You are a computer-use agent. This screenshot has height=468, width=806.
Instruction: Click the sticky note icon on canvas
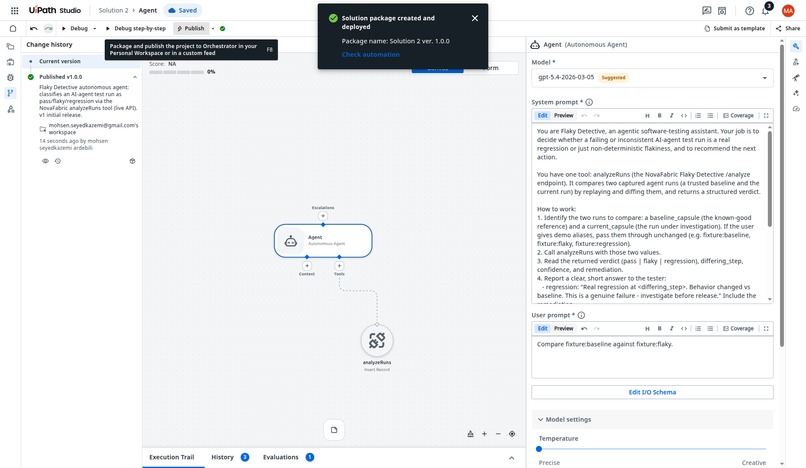tap(334, 430)
